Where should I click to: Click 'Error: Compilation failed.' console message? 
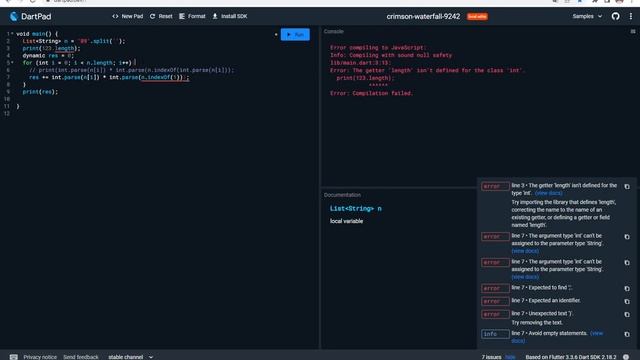click(x=371, y=93)
